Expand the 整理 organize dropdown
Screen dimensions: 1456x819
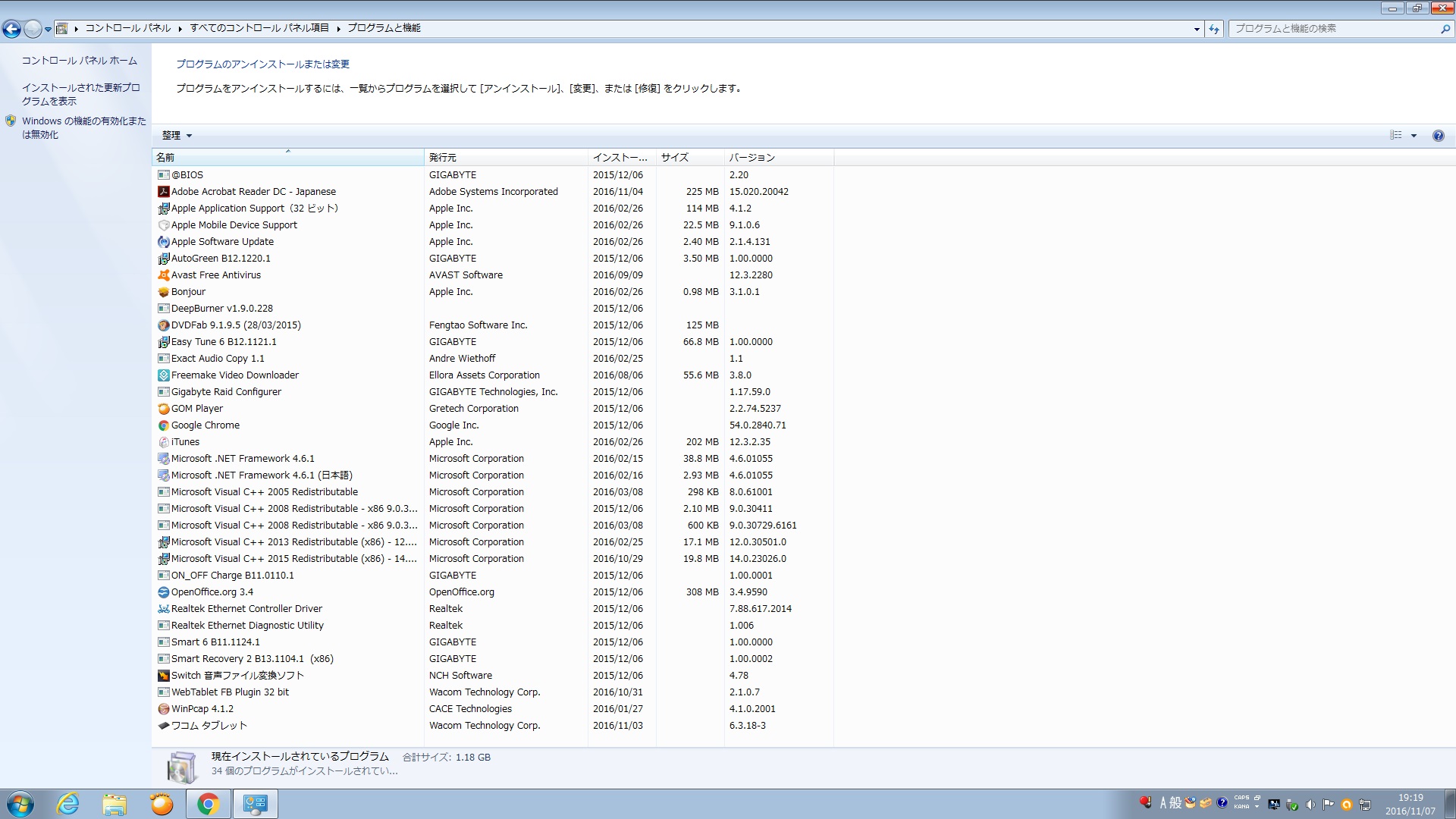click(x=177, y=136)
